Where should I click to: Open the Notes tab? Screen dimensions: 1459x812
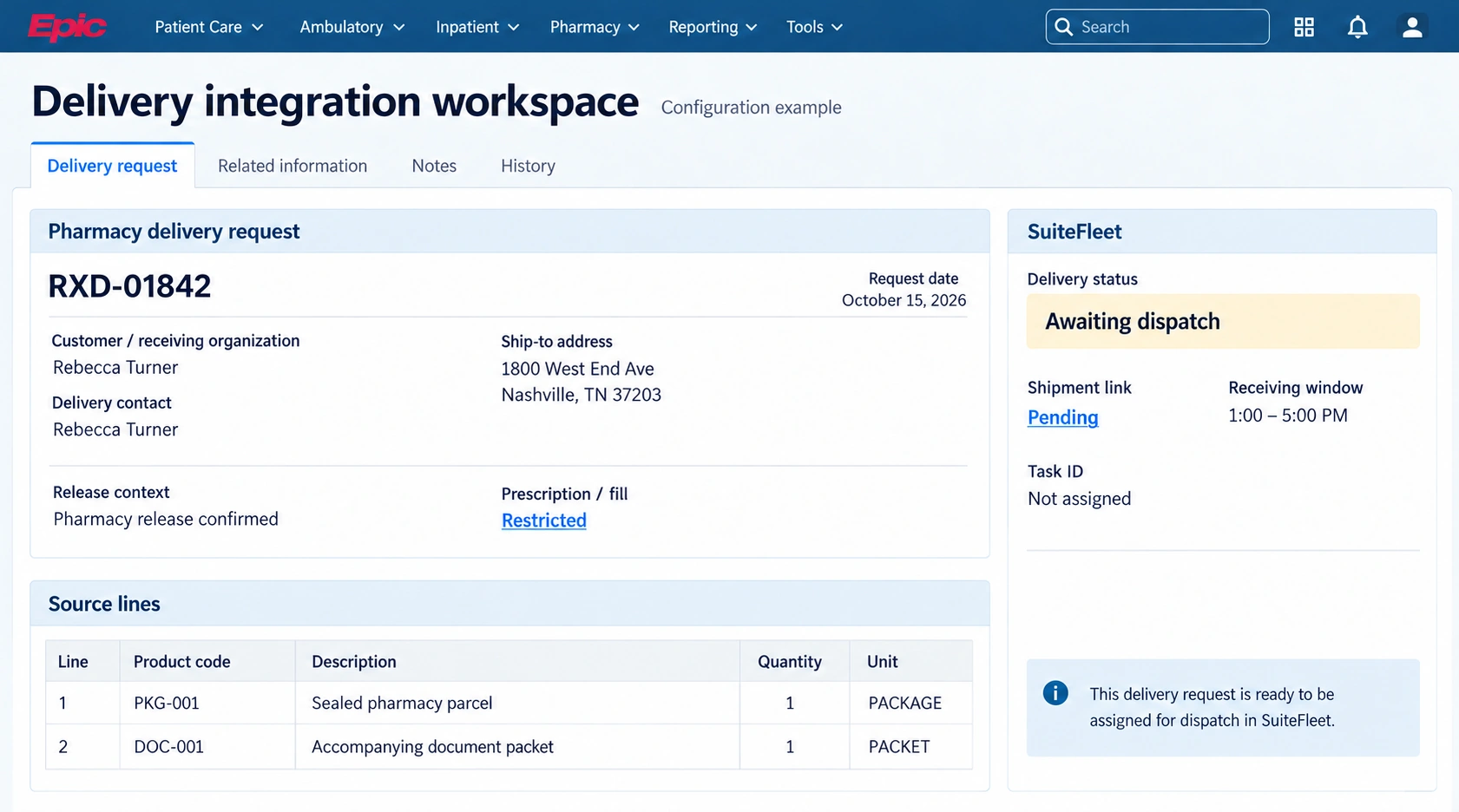coord(434,166)
